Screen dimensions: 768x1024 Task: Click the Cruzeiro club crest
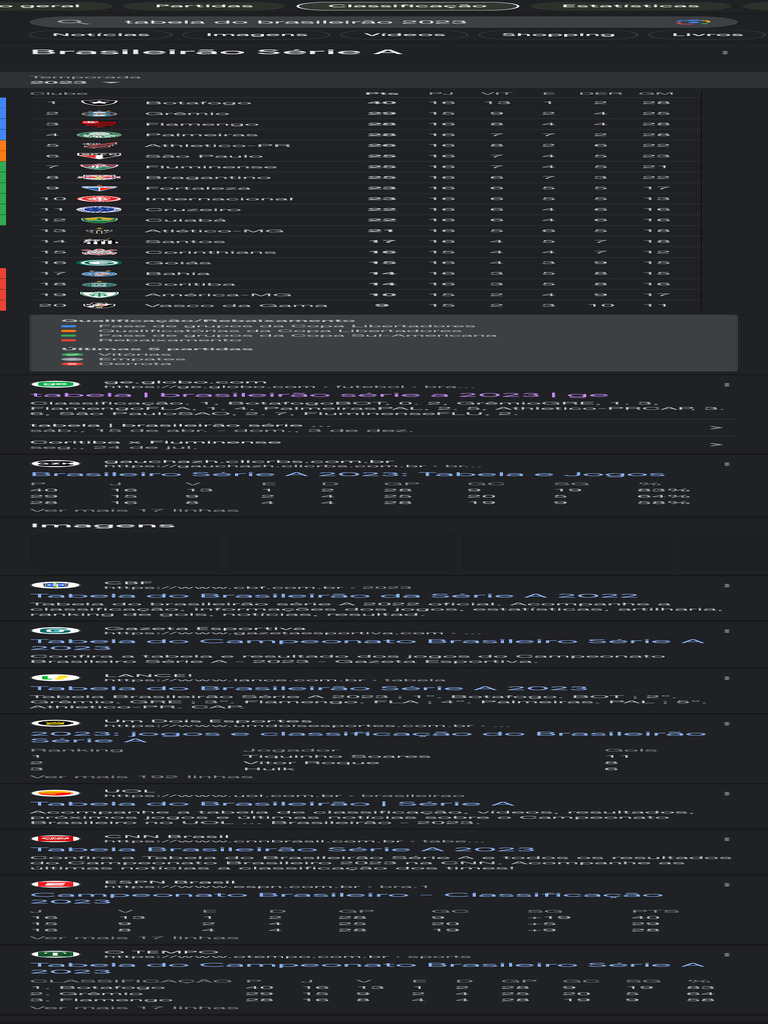tap(99, 210)
